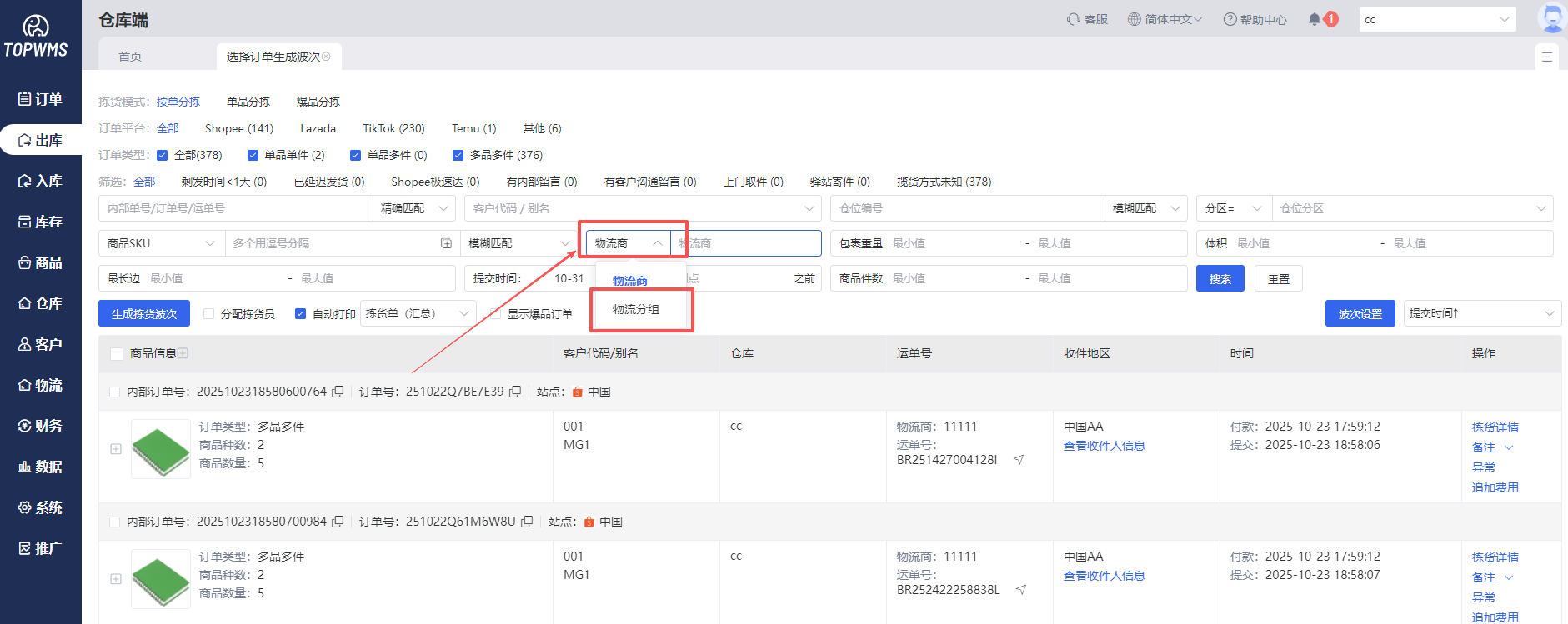Copy order number 251022Q61M6W8U
This screenshot has width=1568, height=624.
[x=527, y=522]
